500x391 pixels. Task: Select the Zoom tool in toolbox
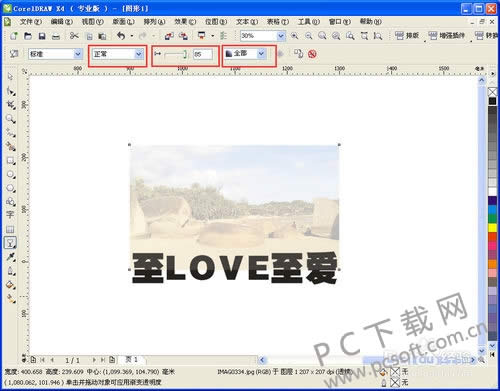point(10,119)
